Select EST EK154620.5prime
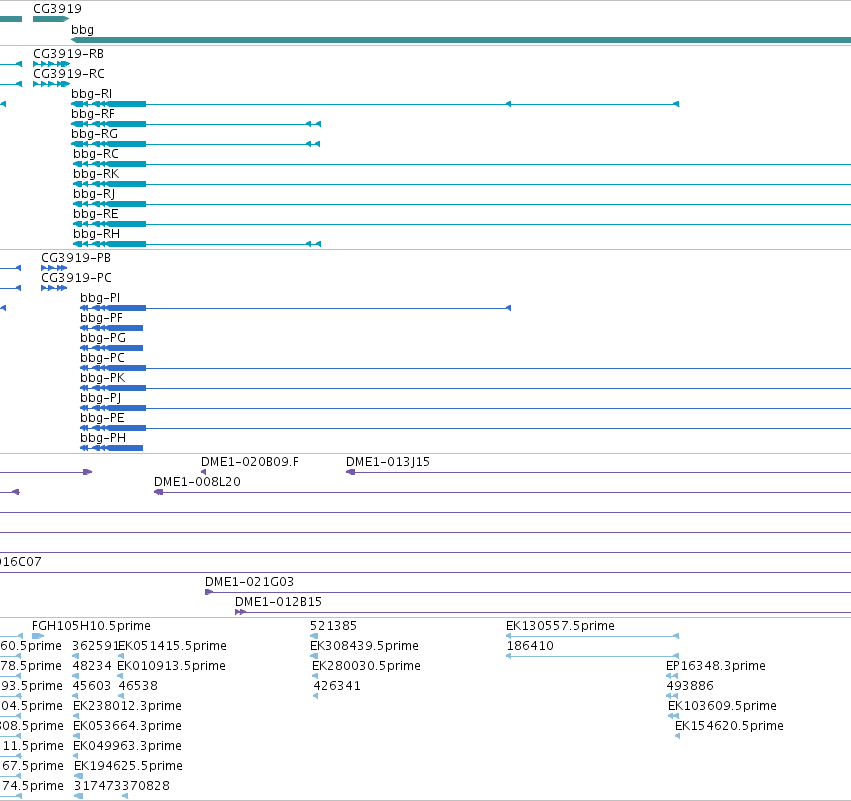The image size is (851, 801). pyautogui.click(x=729, y=726)
